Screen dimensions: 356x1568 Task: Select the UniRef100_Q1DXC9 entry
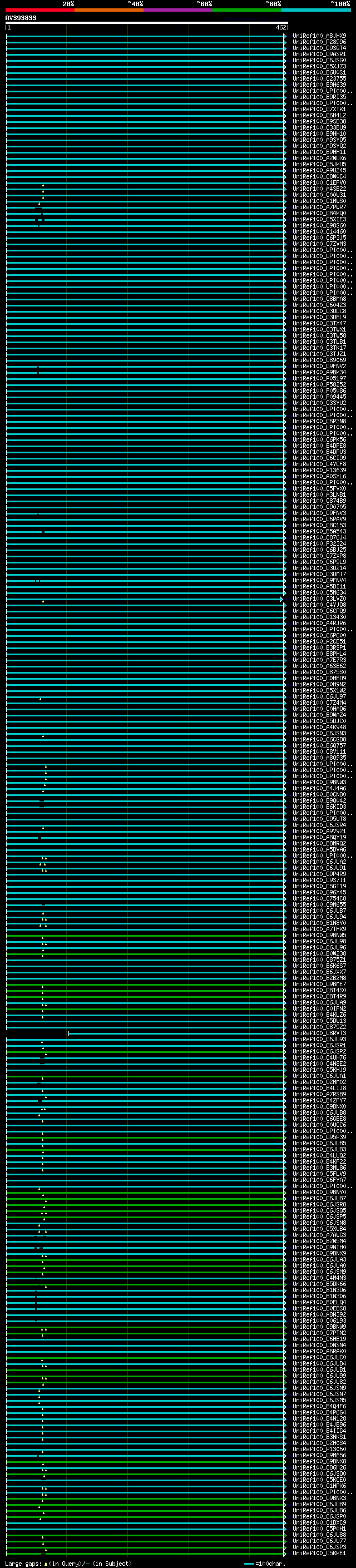[319, 1522]
